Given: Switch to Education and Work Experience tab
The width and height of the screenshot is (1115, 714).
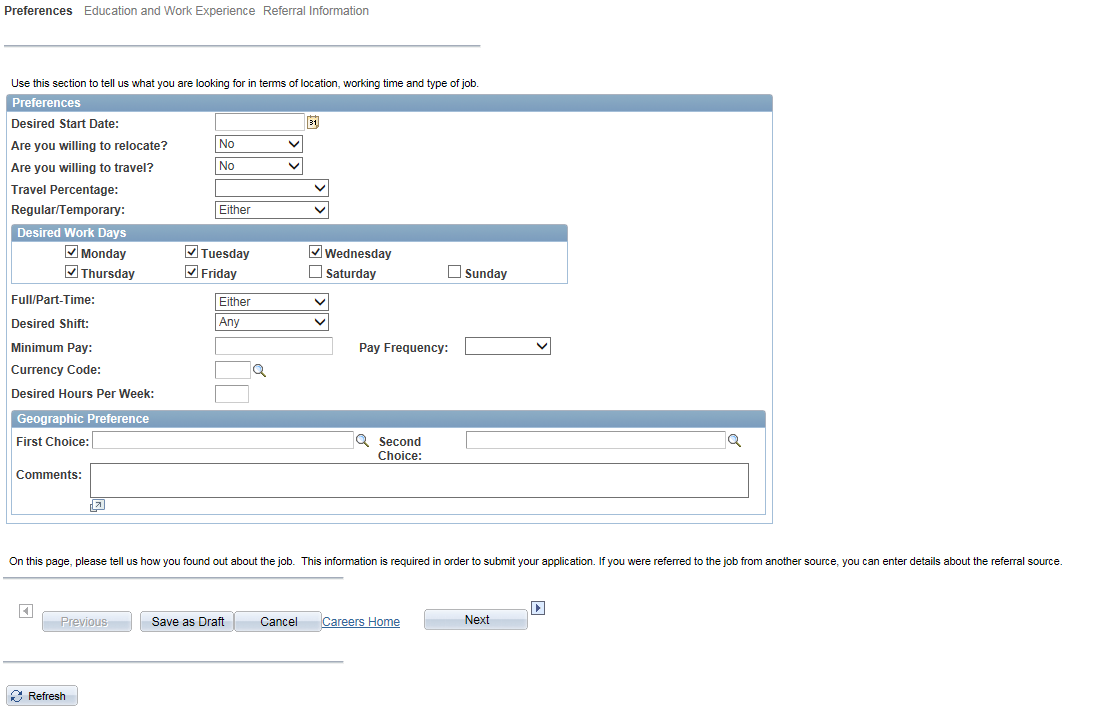Looking at the screenshot, I should [x=169, y=11].
